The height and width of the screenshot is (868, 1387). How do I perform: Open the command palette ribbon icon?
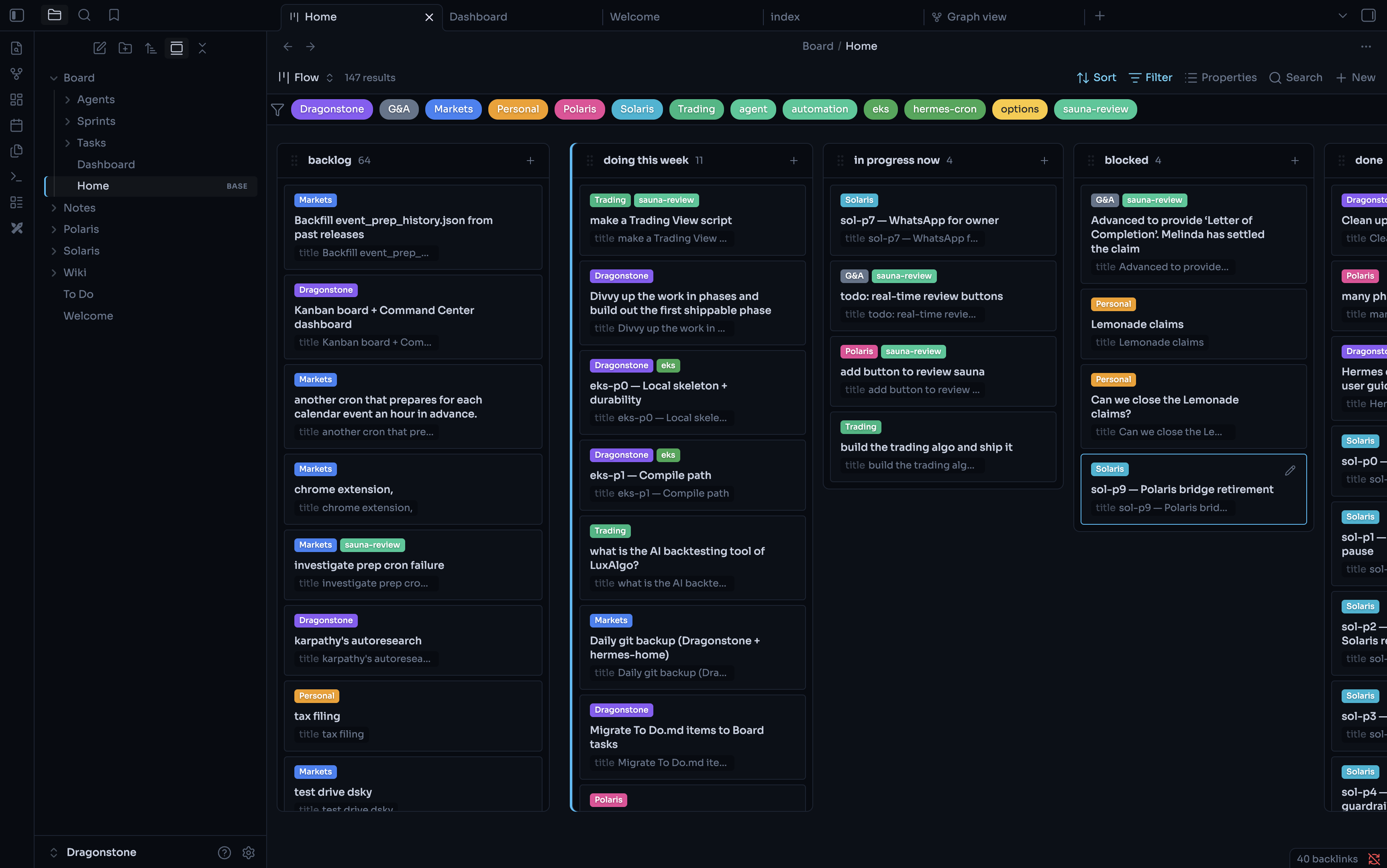click(x=16, y=177)
